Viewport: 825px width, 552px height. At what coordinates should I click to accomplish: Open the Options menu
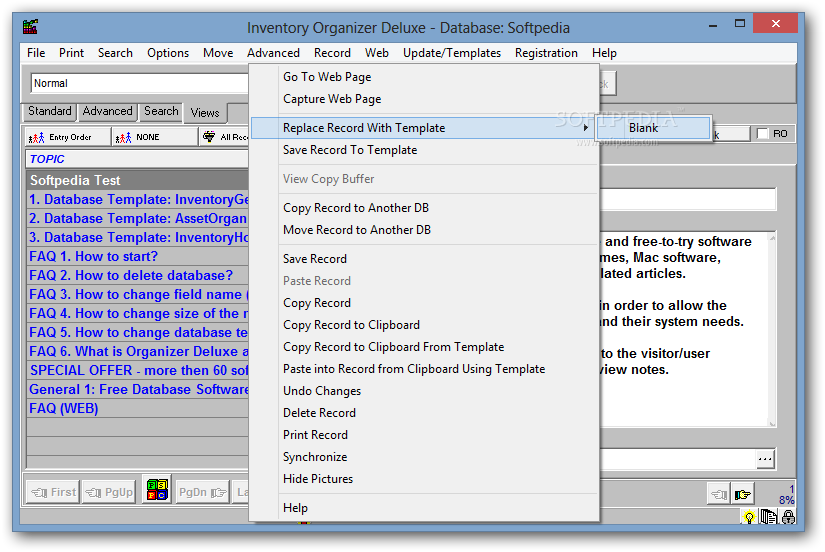168,53
